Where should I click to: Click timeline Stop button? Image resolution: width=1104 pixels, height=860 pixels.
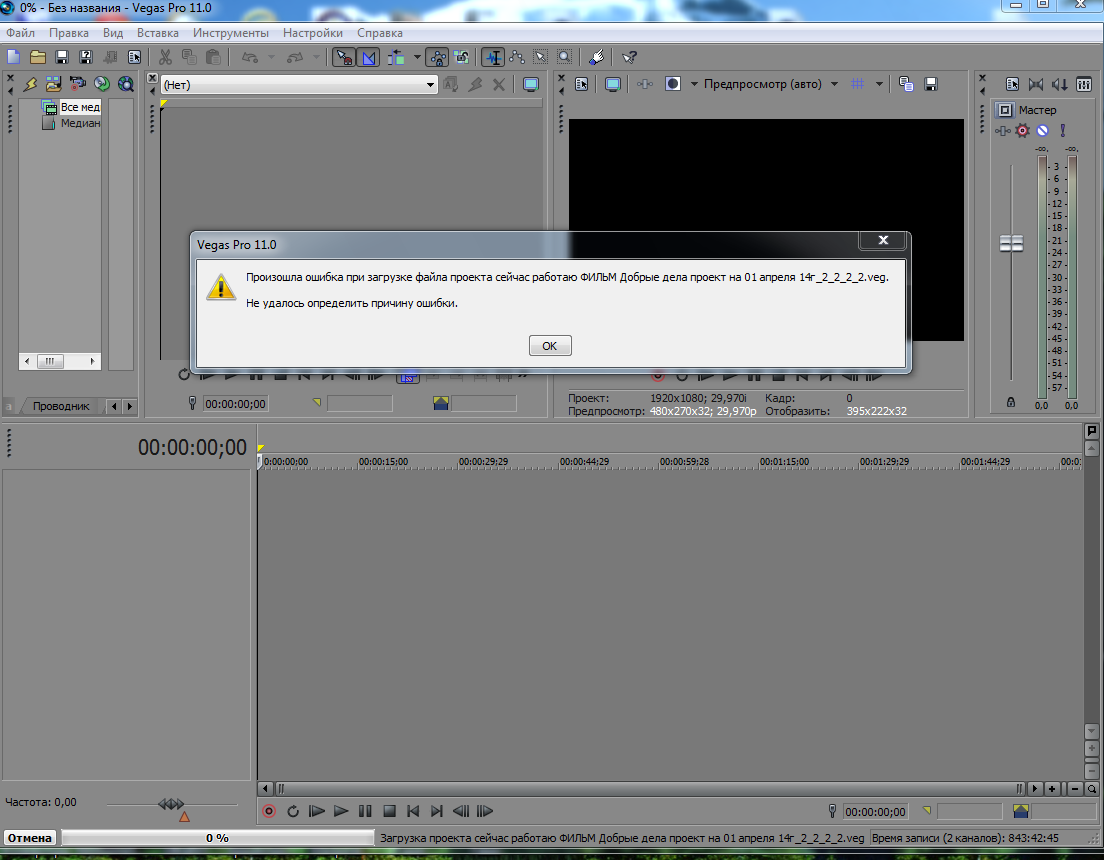[x=389, y=811]
